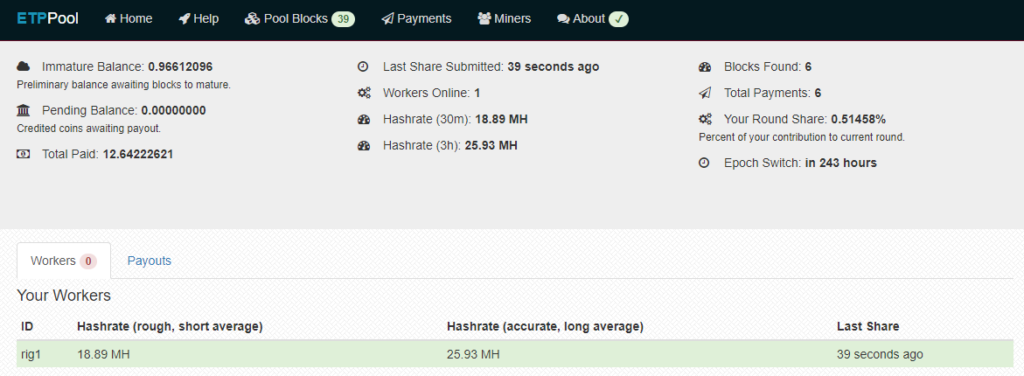1024x376 pixels.
Task: Click the Help rocket icon
Action: tap(184, 19)
